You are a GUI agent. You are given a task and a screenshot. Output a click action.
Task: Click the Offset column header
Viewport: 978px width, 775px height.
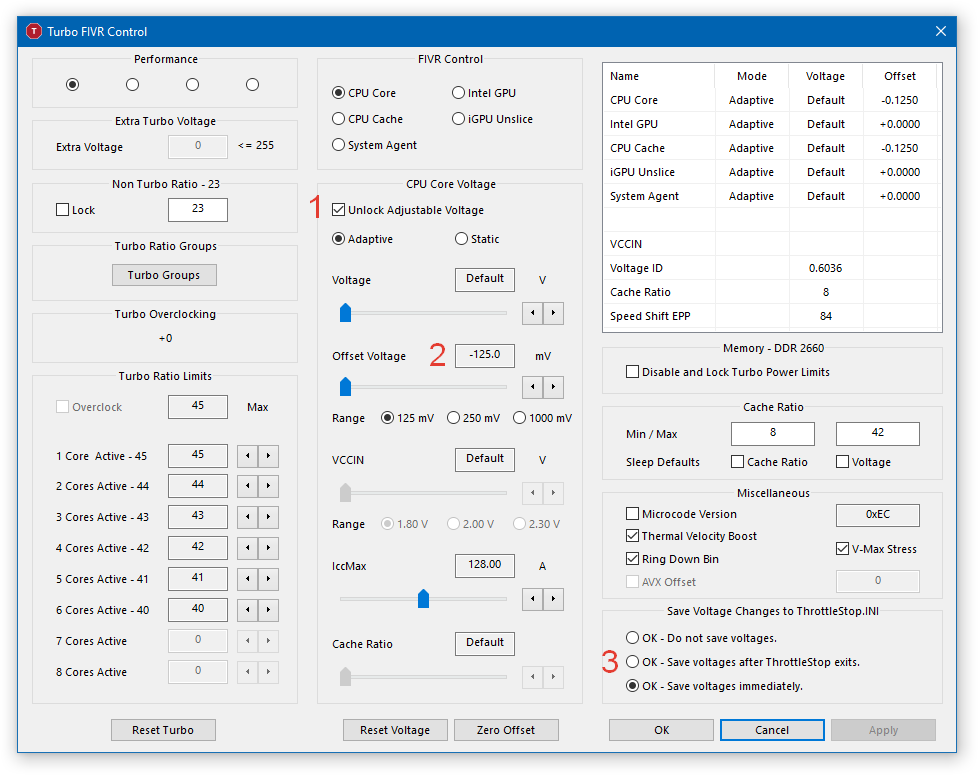899,76
